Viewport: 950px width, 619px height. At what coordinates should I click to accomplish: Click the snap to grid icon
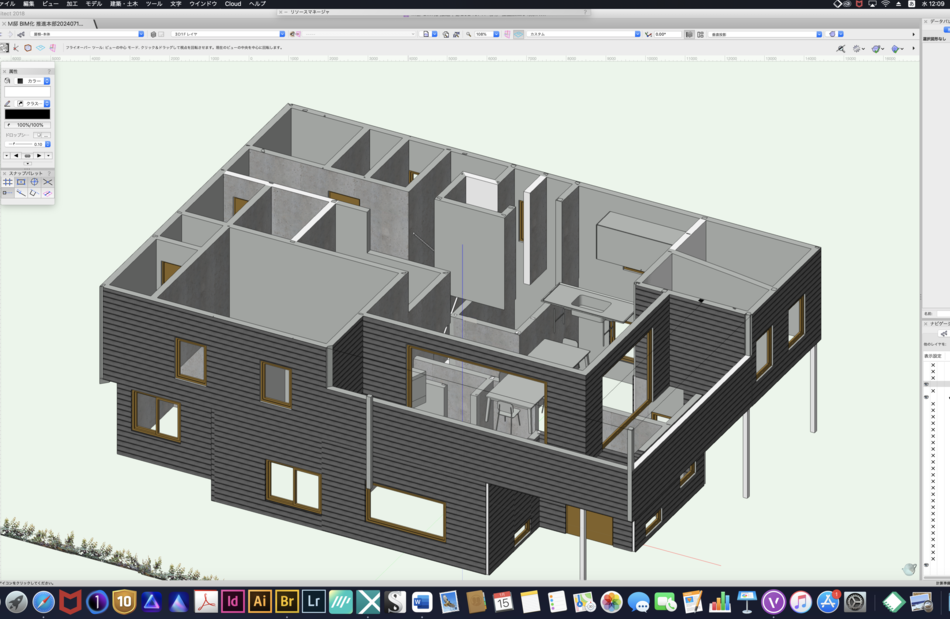(8, 182)
